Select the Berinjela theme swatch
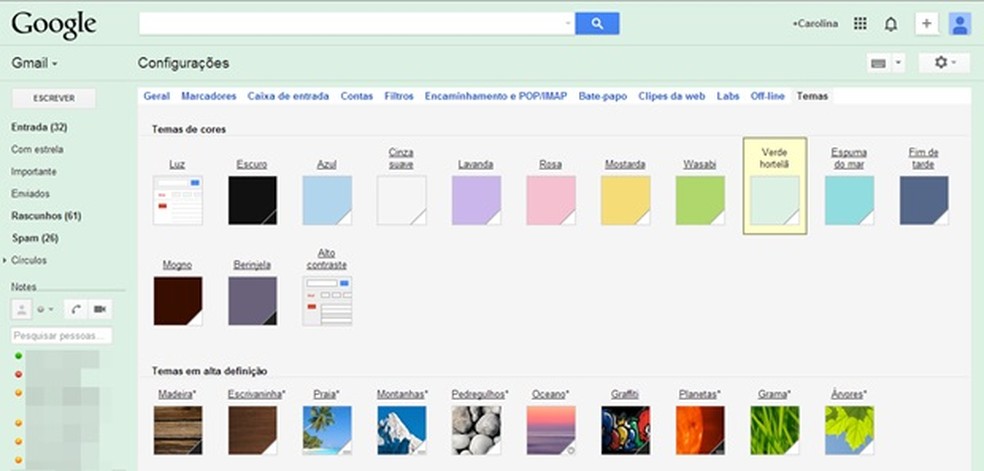 coord(252,301)
